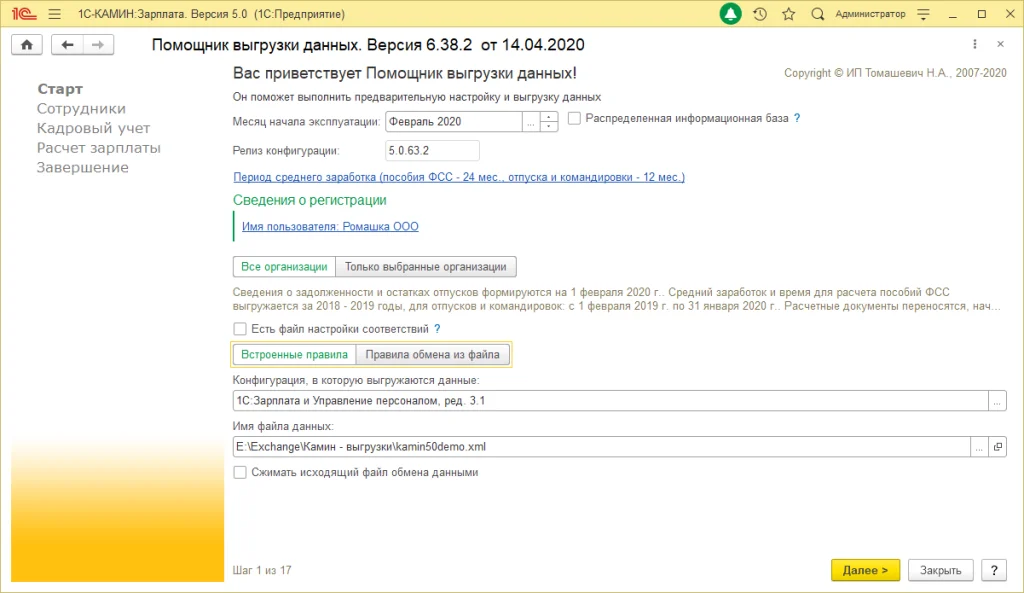Image resolution: width=1024 pixels, height=593 pixels.
Task: Open the month picker ellipsis button
Action: point(531,122)
